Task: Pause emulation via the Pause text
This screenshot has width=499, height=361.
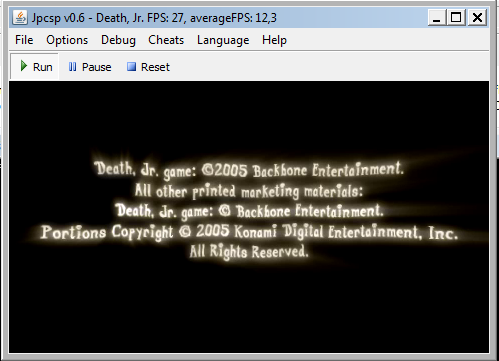Action: pyautogui.click(x=97, y=67)
